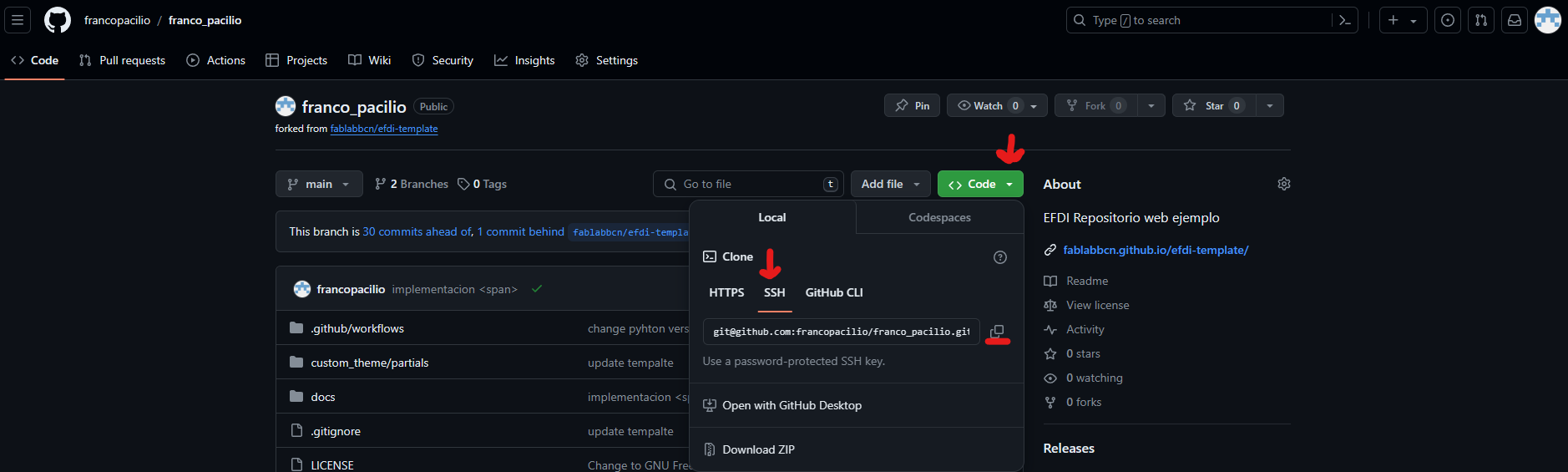The image size is (1568, 472).
Task: Open the Watch notifications dropdown
Action: click(x=998, y=105)
